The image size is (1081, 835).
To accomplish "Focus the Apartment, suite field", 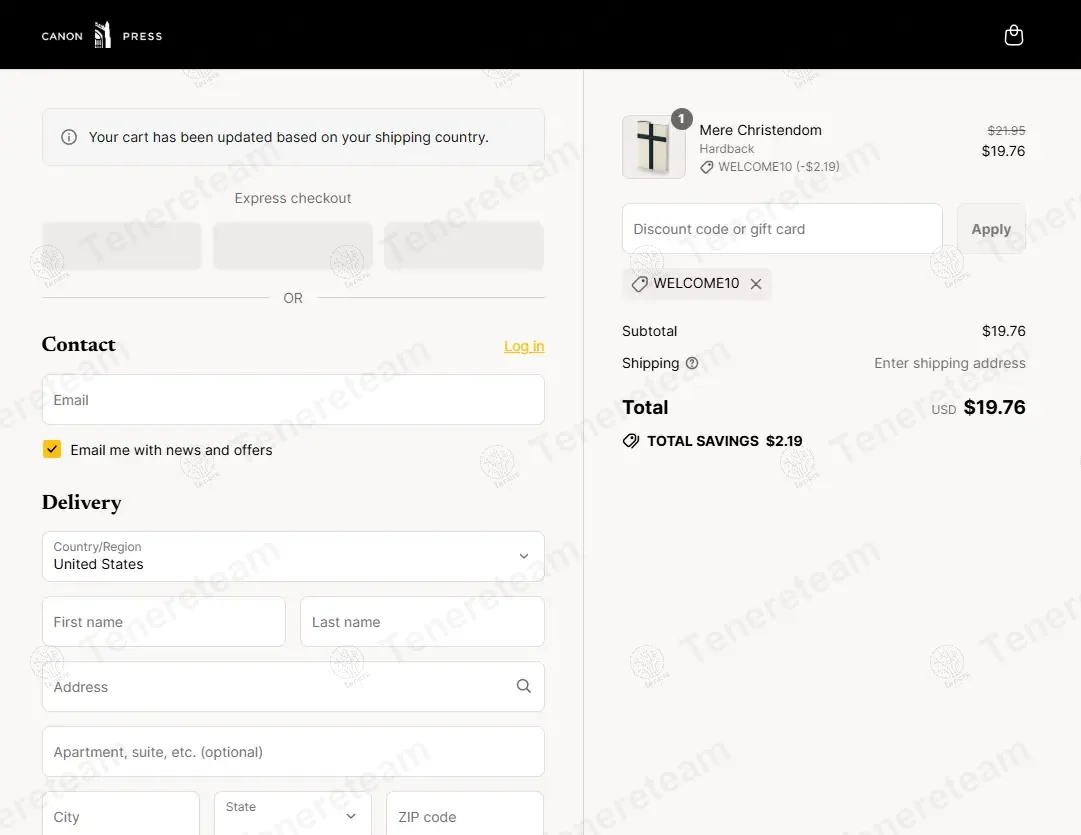I will pyautogui.click(x=293, y=752).
